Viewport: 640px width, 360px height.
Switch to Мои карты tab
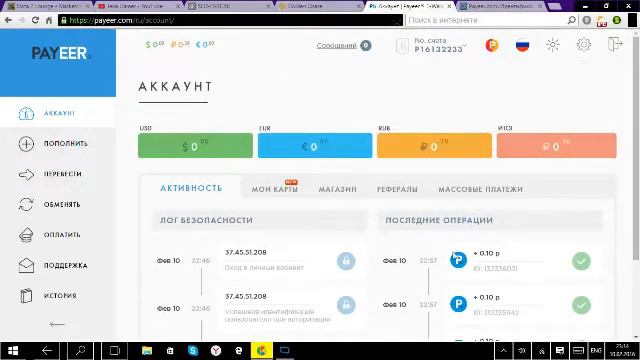(x=274, y=189)
